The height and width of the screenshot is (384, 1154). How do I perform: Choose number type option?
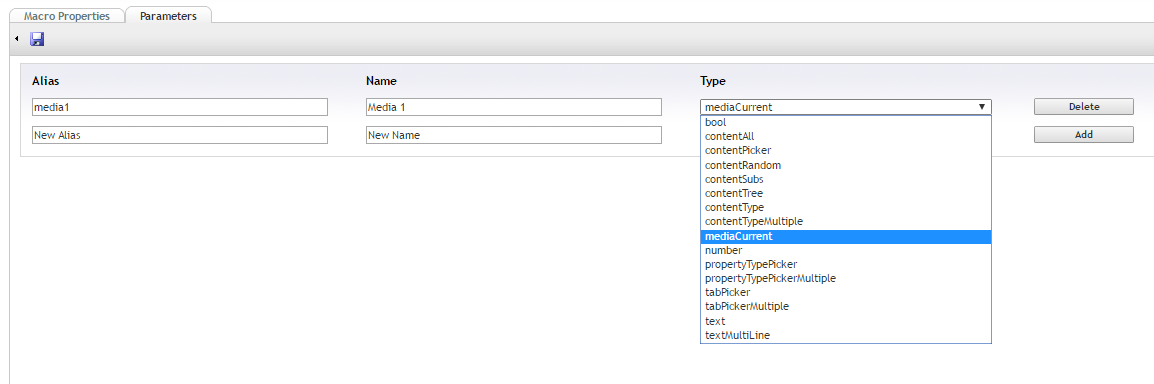pos(846,251)
